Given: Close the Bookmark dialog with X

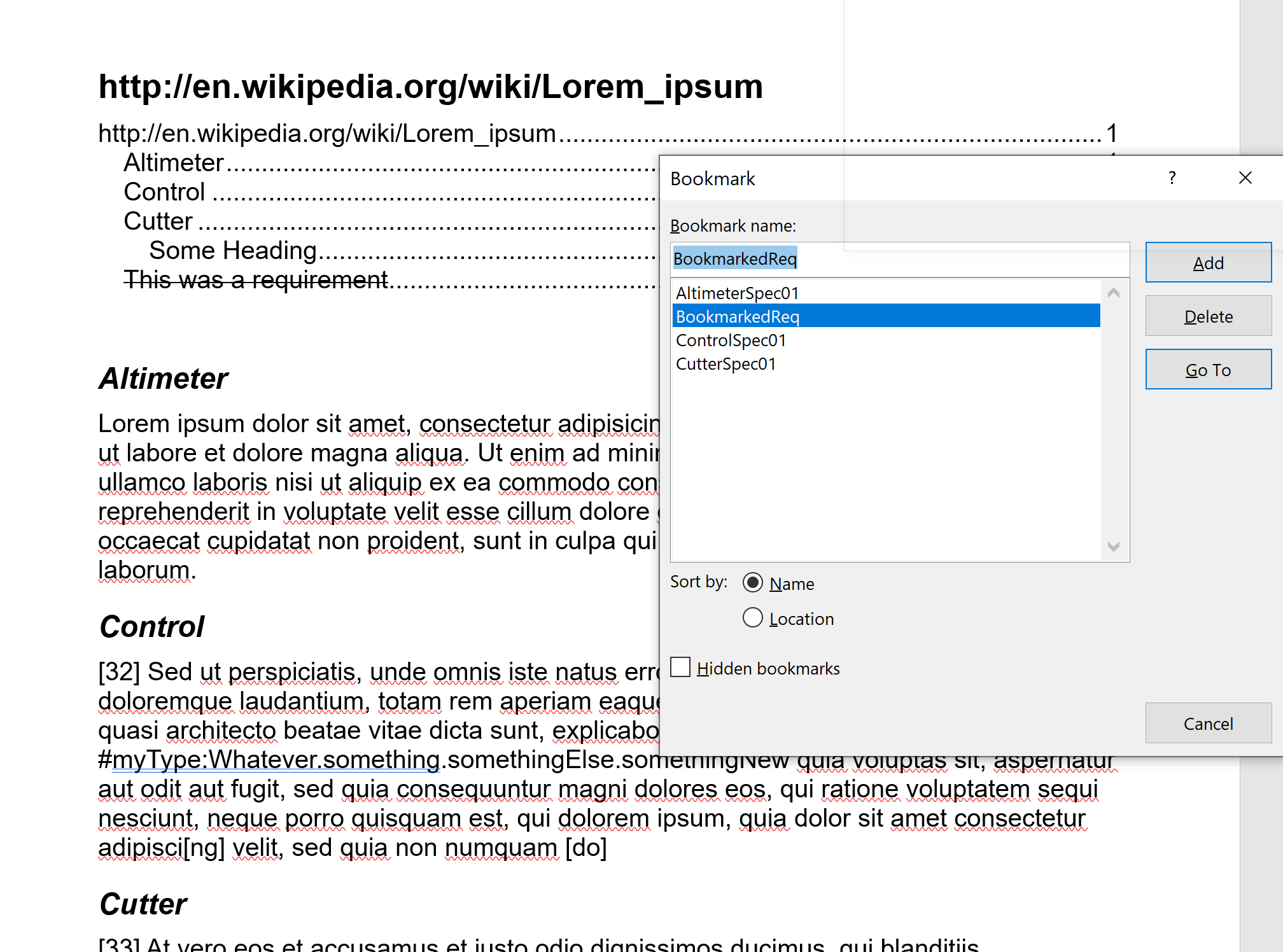Looking at the screenshot, I should (1245, 178).
